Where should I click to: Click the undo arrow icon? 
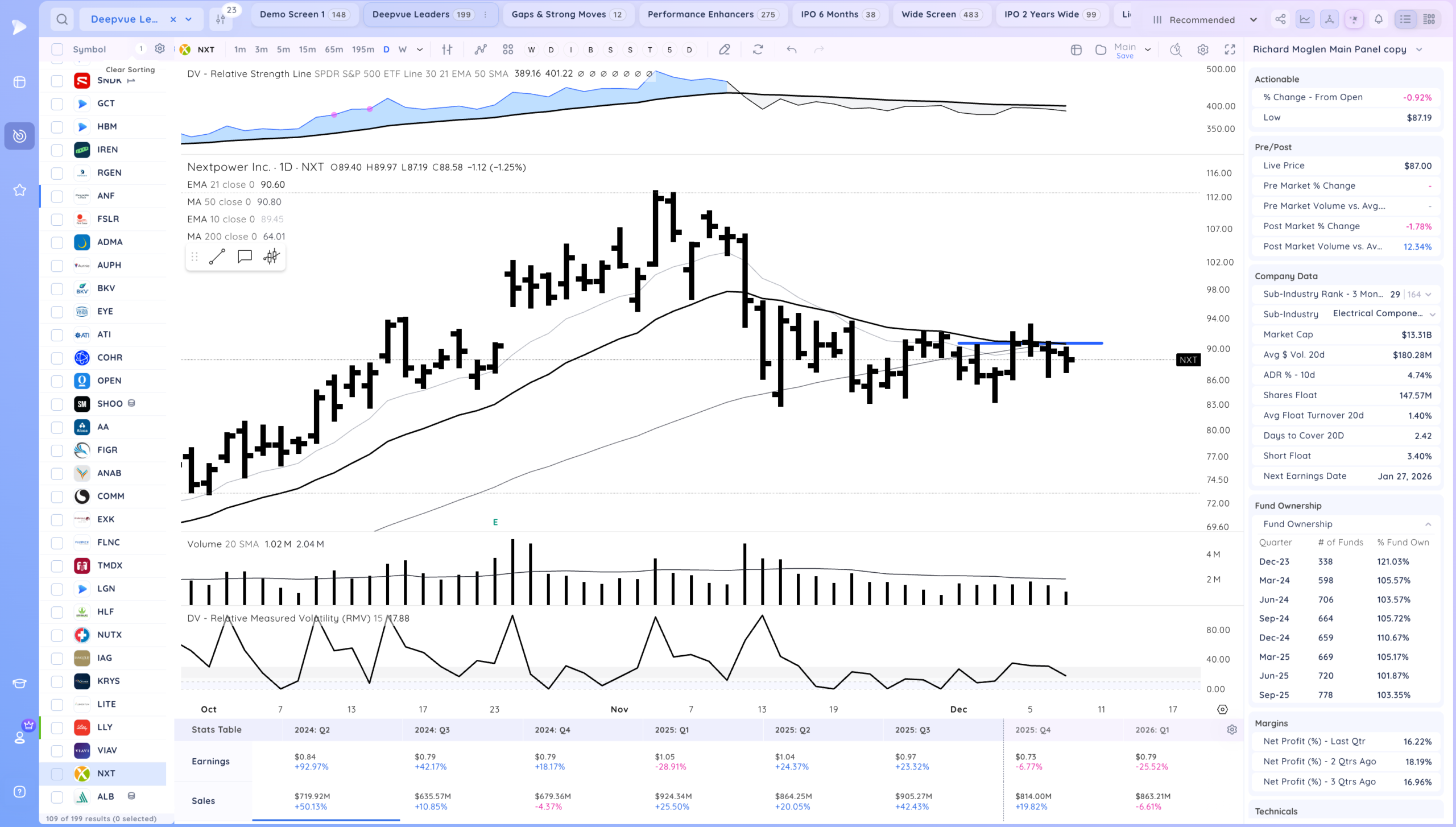[x=791, y=49]
